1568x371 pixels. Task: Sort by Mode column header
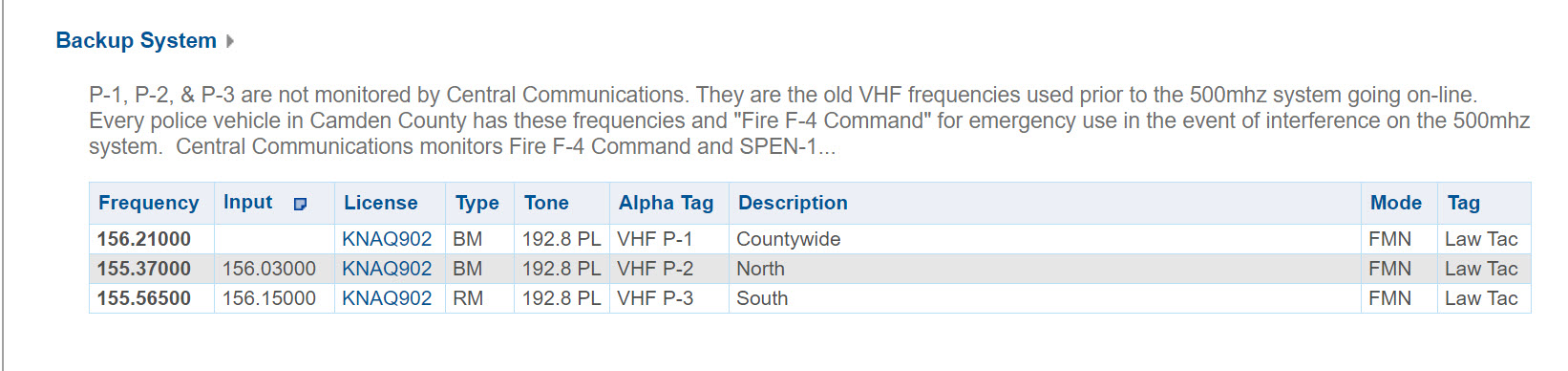tap(1396, 203)
